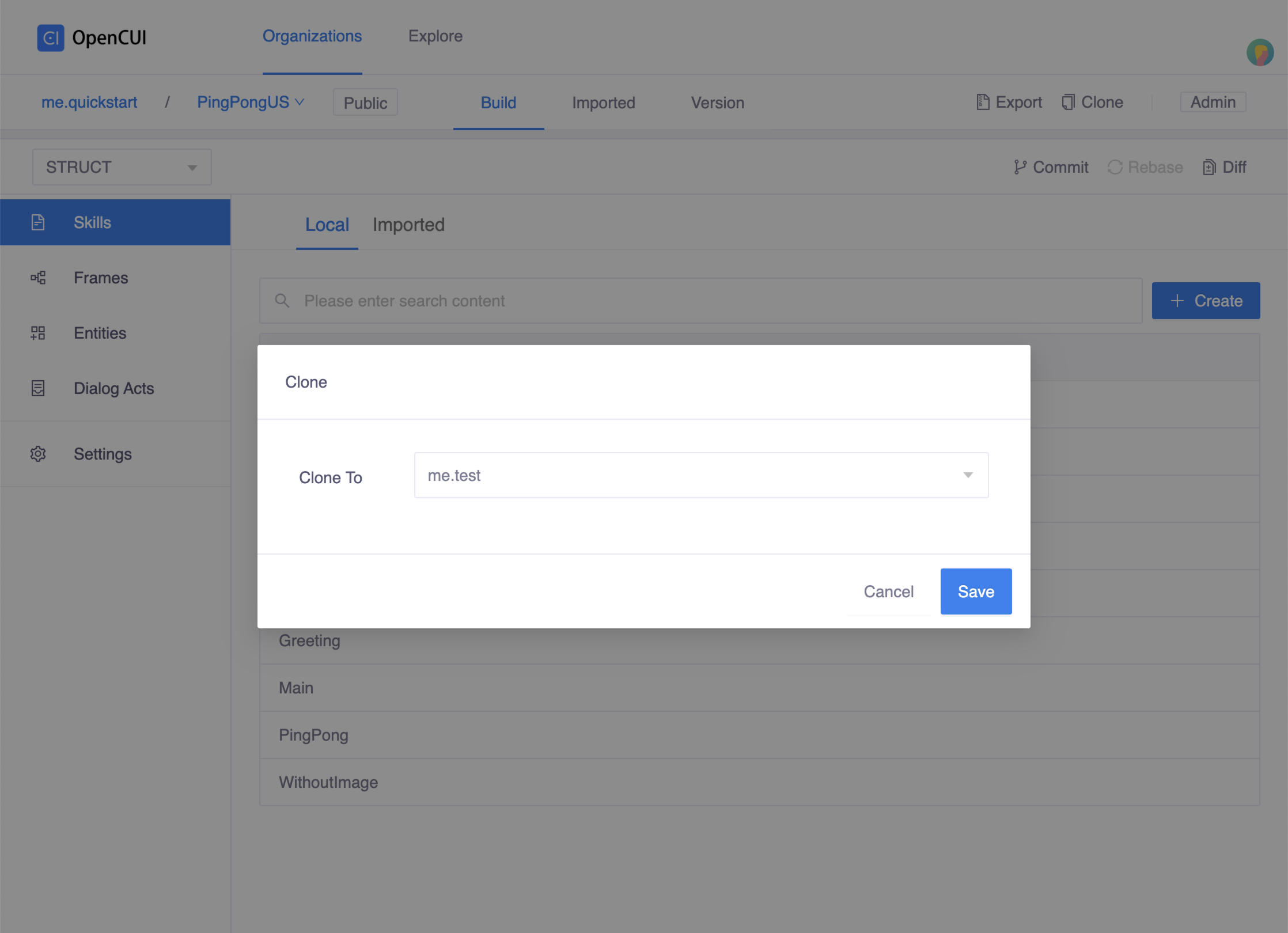Click the Entities grid icon
This screenshot has width=1288, height=933.
pos(38,333)
